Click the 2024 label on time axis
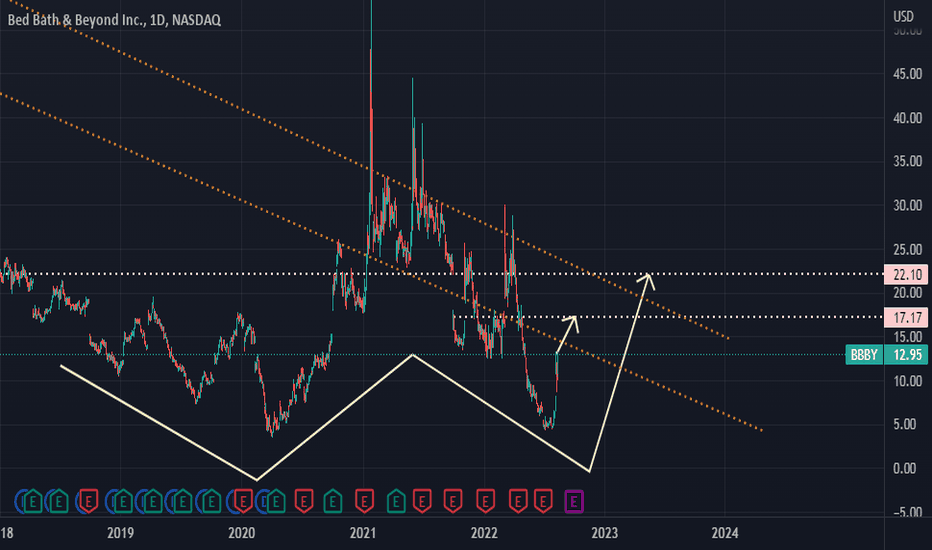Screen dimensions: 932x550 725,533
